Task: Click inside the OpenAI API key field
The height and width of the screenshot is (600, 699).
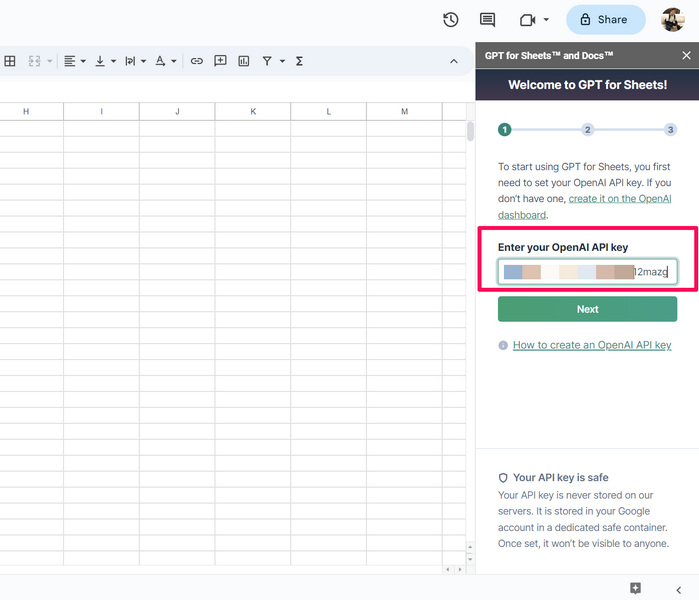Action: [587, 272]
